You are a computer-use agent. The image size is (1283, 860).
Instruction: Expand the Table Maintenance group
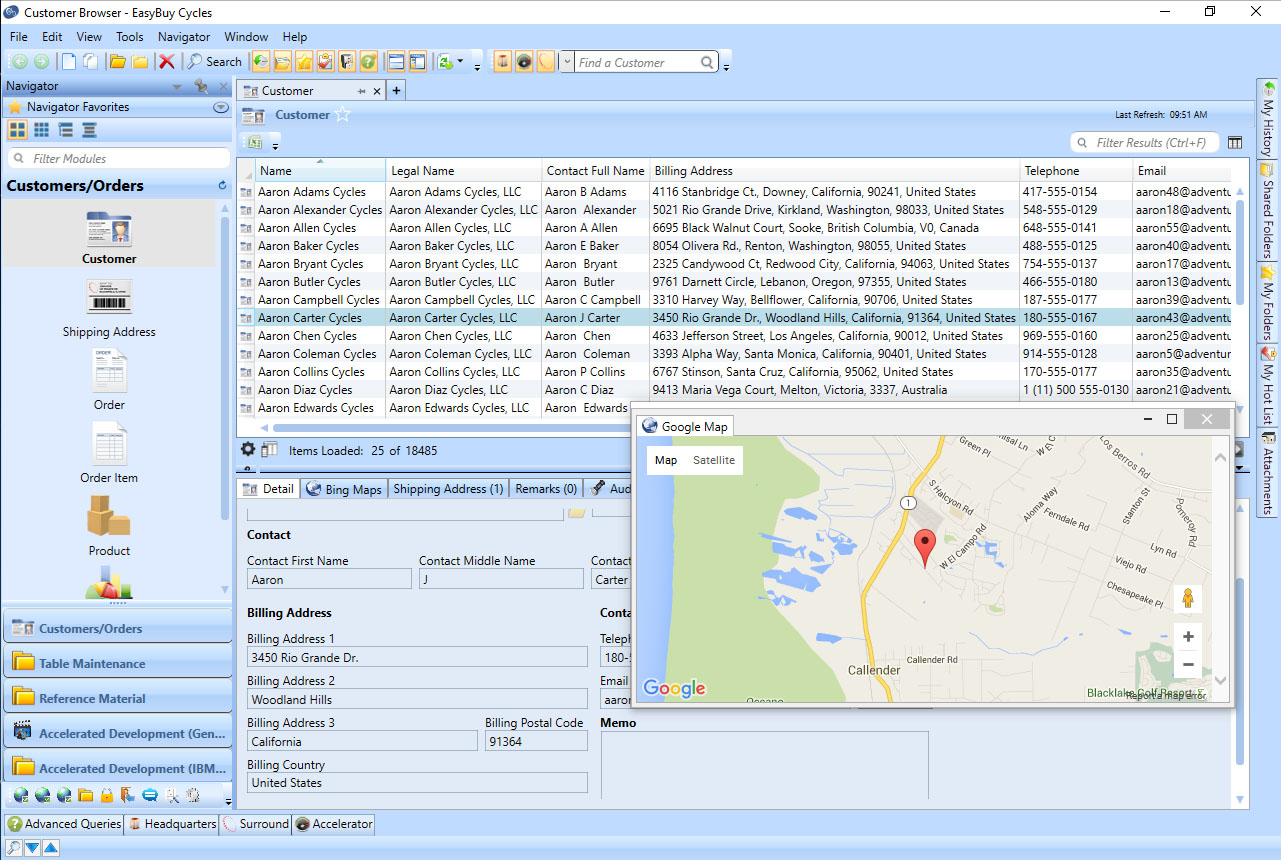(x=117, y=663)
